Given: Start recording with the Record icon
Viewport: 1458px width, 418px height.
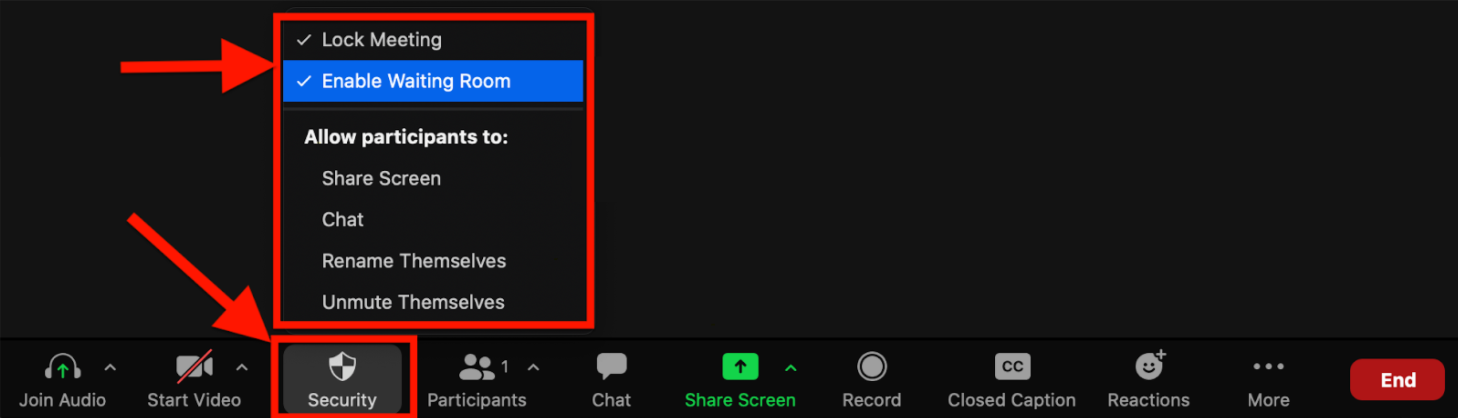Looking at the screenshot, I should point(872,367).
